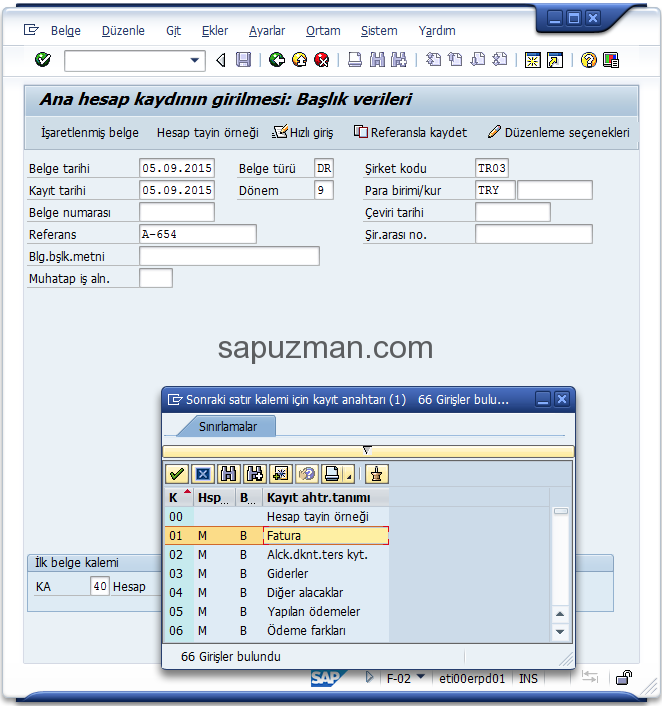The height and width of the screenshot is (706, 662).
Task: Click the Hesap tayin örneği button
Action: point(208,133)
